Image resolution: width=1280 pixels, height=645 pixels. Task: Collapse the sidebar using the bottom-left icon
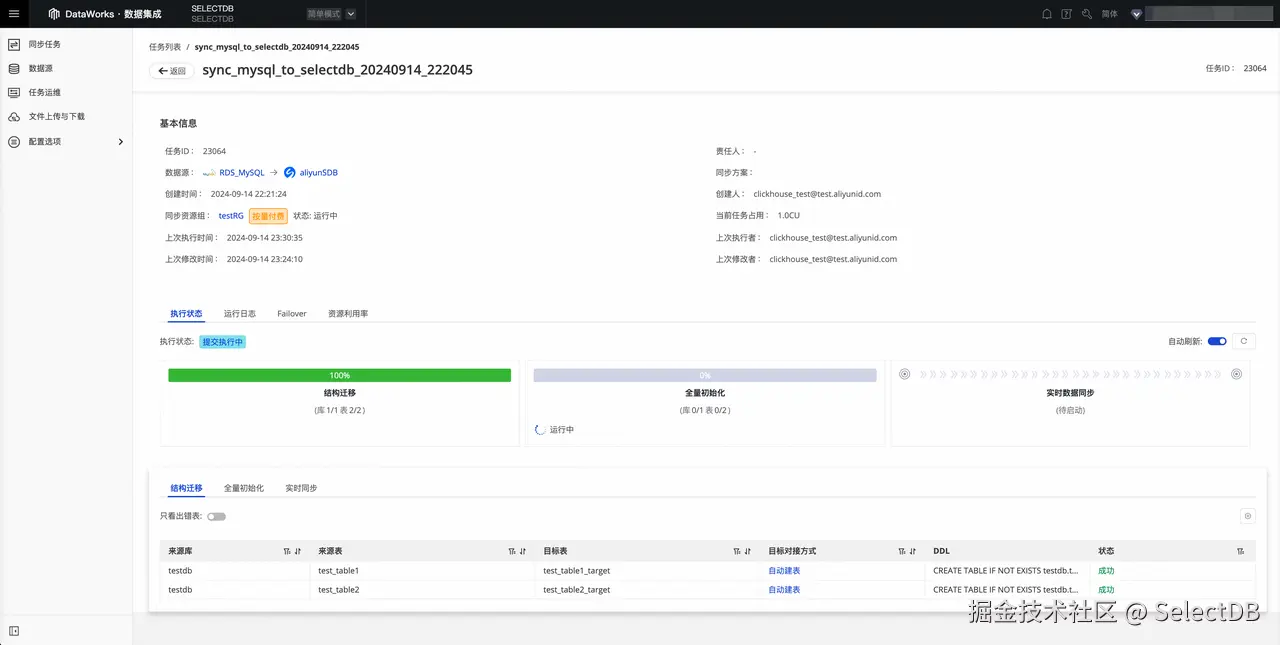14,631
